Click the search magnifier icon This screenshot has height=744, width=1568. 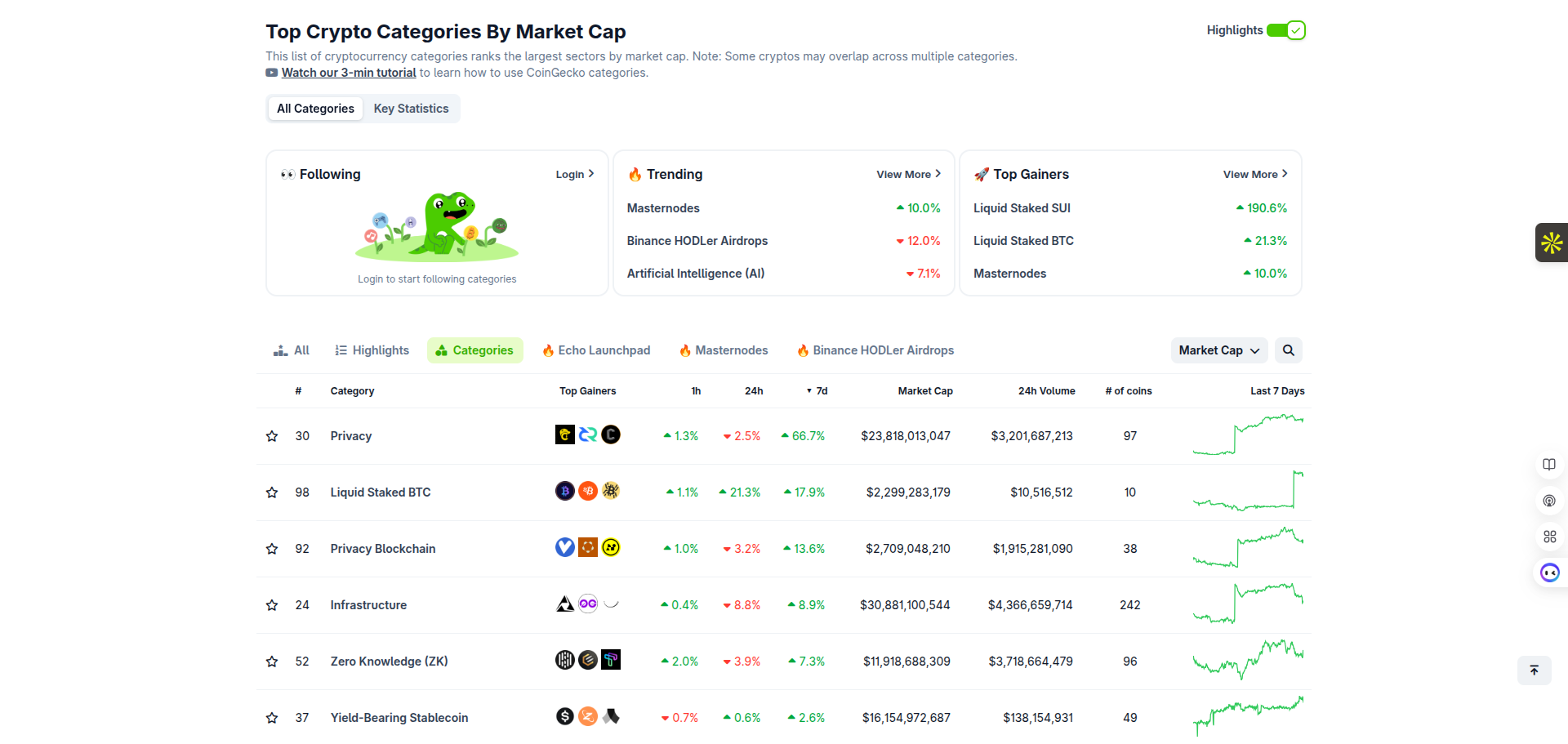[x=1288, y=350]
